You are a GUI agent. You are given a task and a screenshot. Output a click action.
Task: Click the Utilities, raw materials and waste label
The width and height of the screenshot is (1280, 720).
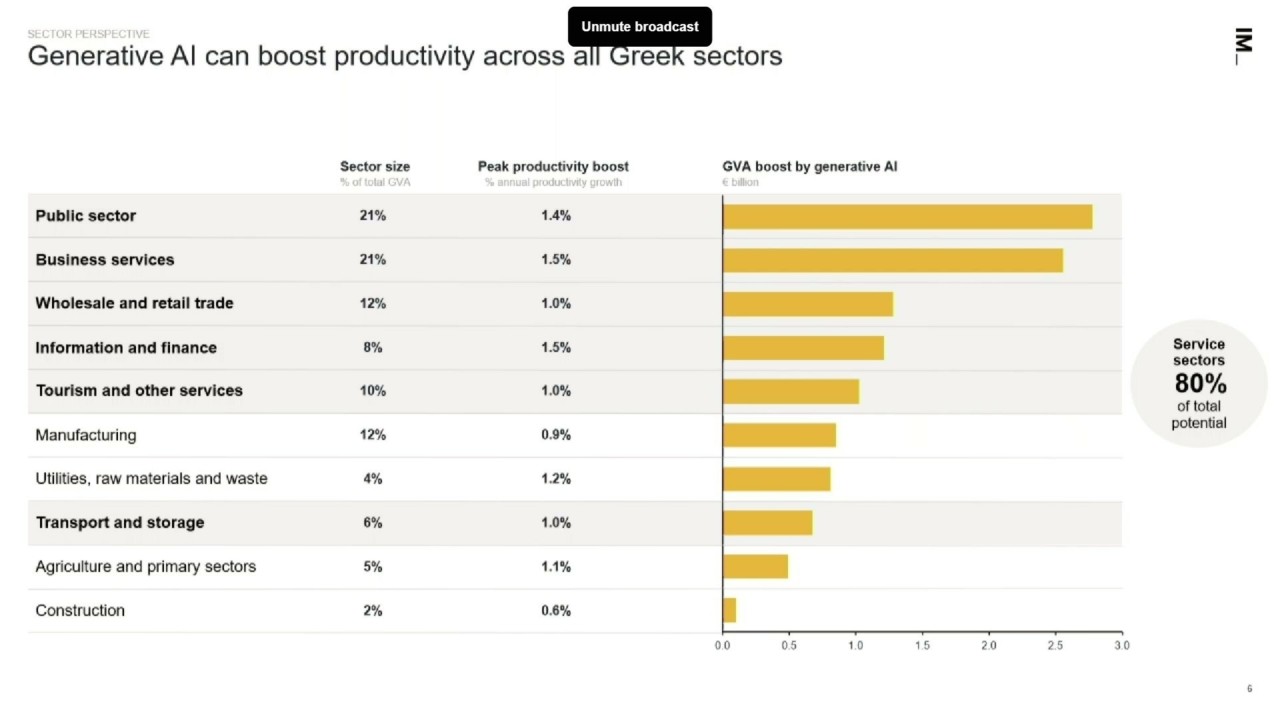coord(151,479)
